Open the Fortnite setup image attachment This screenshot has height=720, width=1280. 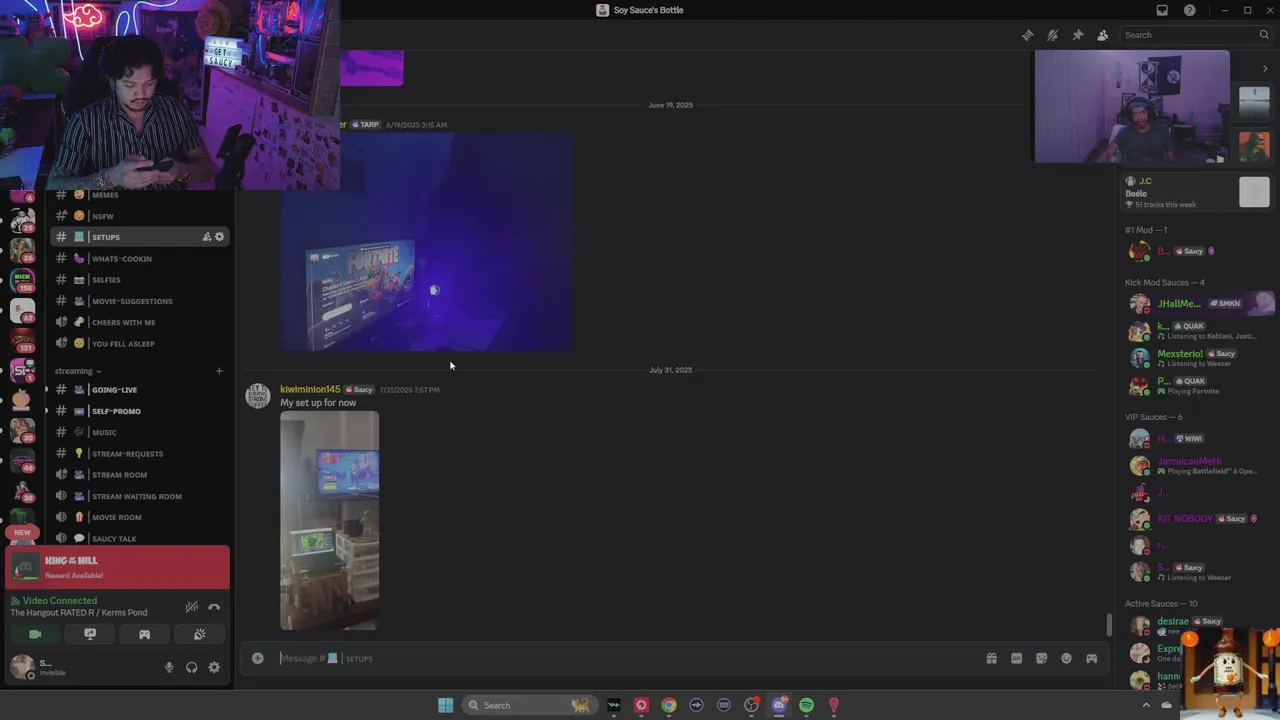tap(426, 242)
